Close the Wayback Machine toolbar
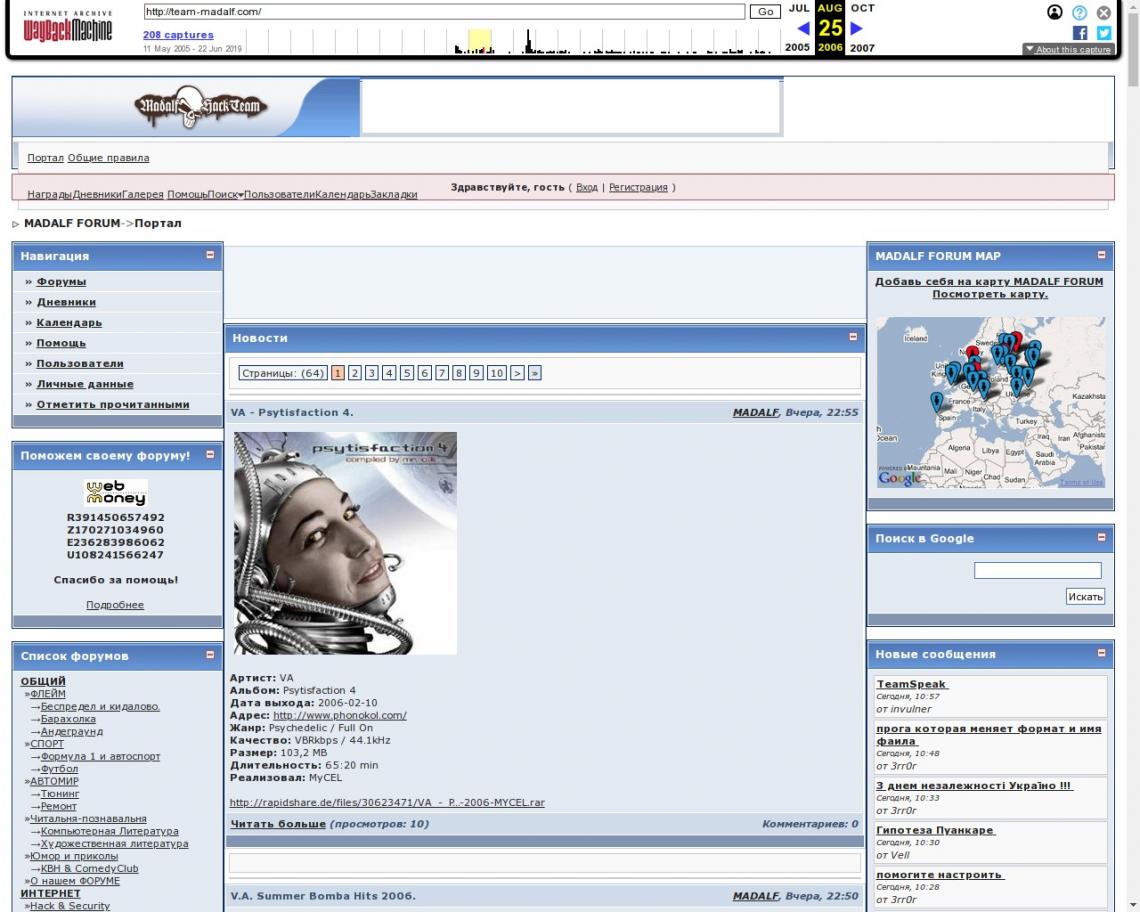The width and height of the screenshot is (1140, 912). (1104, 12)
